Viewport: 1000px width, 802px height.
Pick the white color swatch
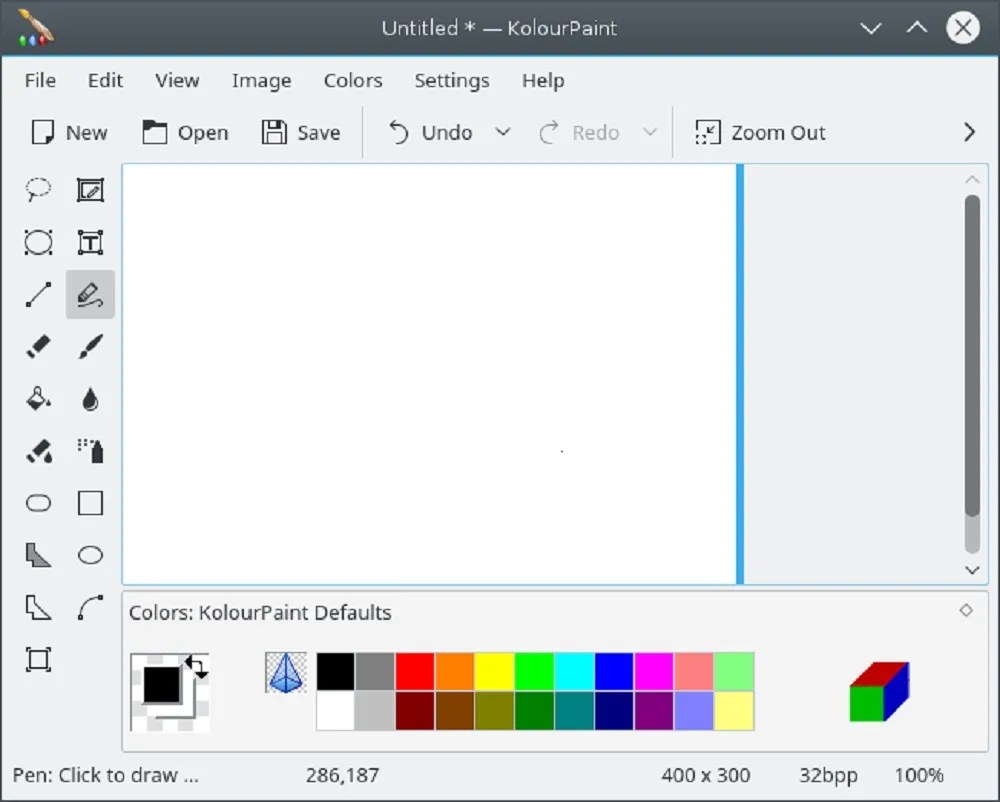click(x=335, y=711)
